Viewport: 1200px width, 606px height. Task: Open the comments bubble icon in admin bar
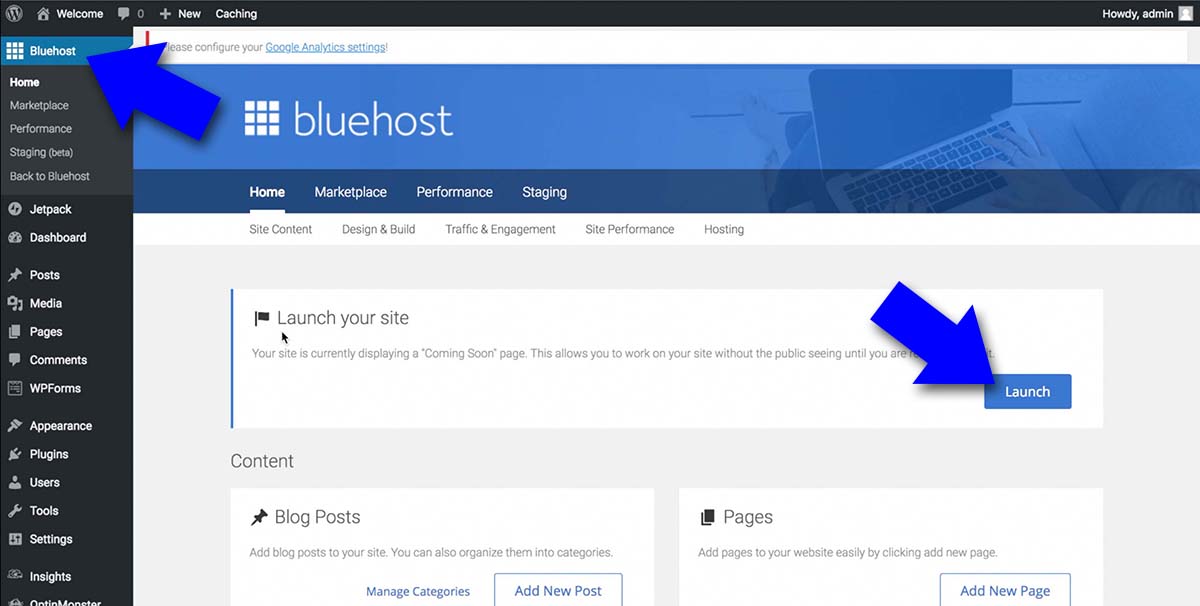(124, 14)
